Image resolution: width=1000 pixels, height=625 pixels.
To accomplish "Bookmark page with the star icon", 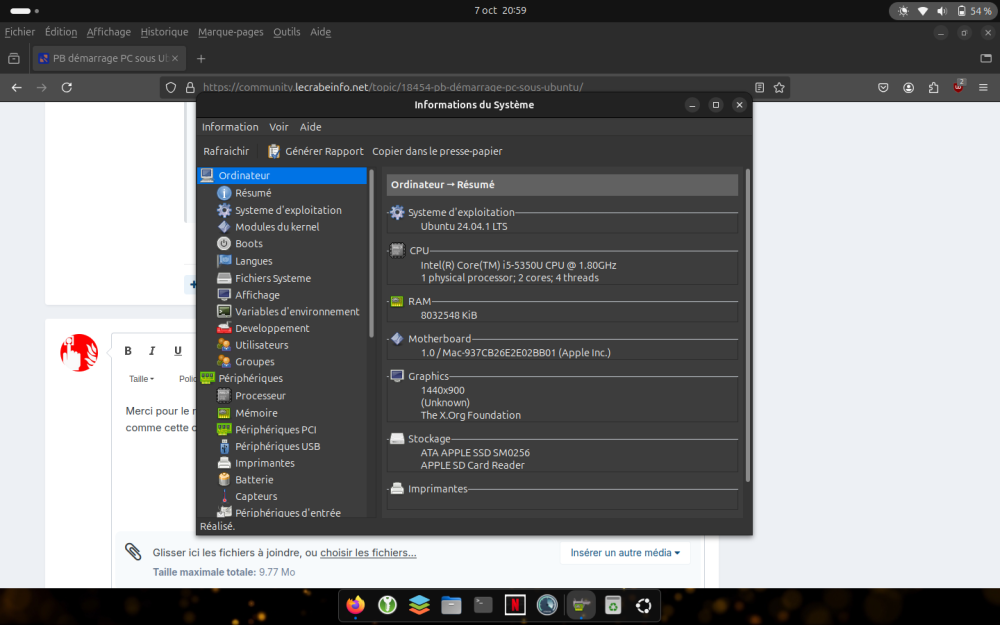I will 779,88.
